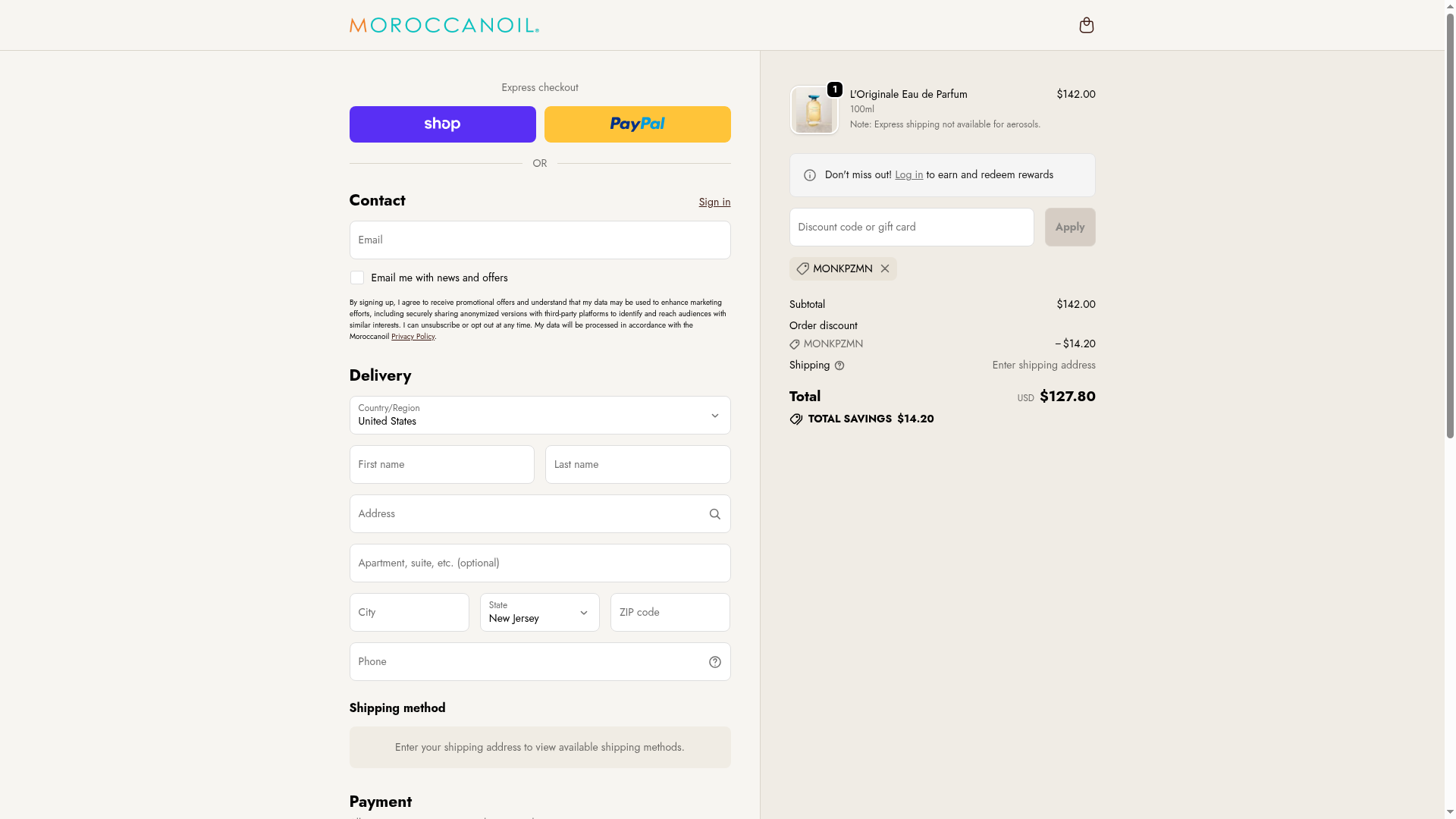This screenshot has height=819, width=1456.
Task: Open the Privacy Policy link
Action: coord(413,337)
